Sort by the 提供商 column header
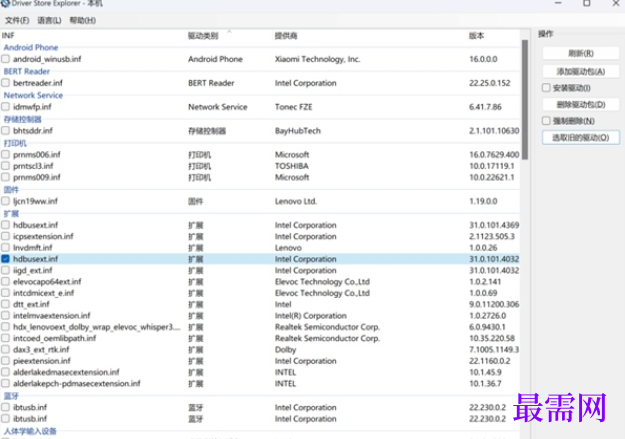This screenshot has width=625, height=439. (x=286, y=36)
